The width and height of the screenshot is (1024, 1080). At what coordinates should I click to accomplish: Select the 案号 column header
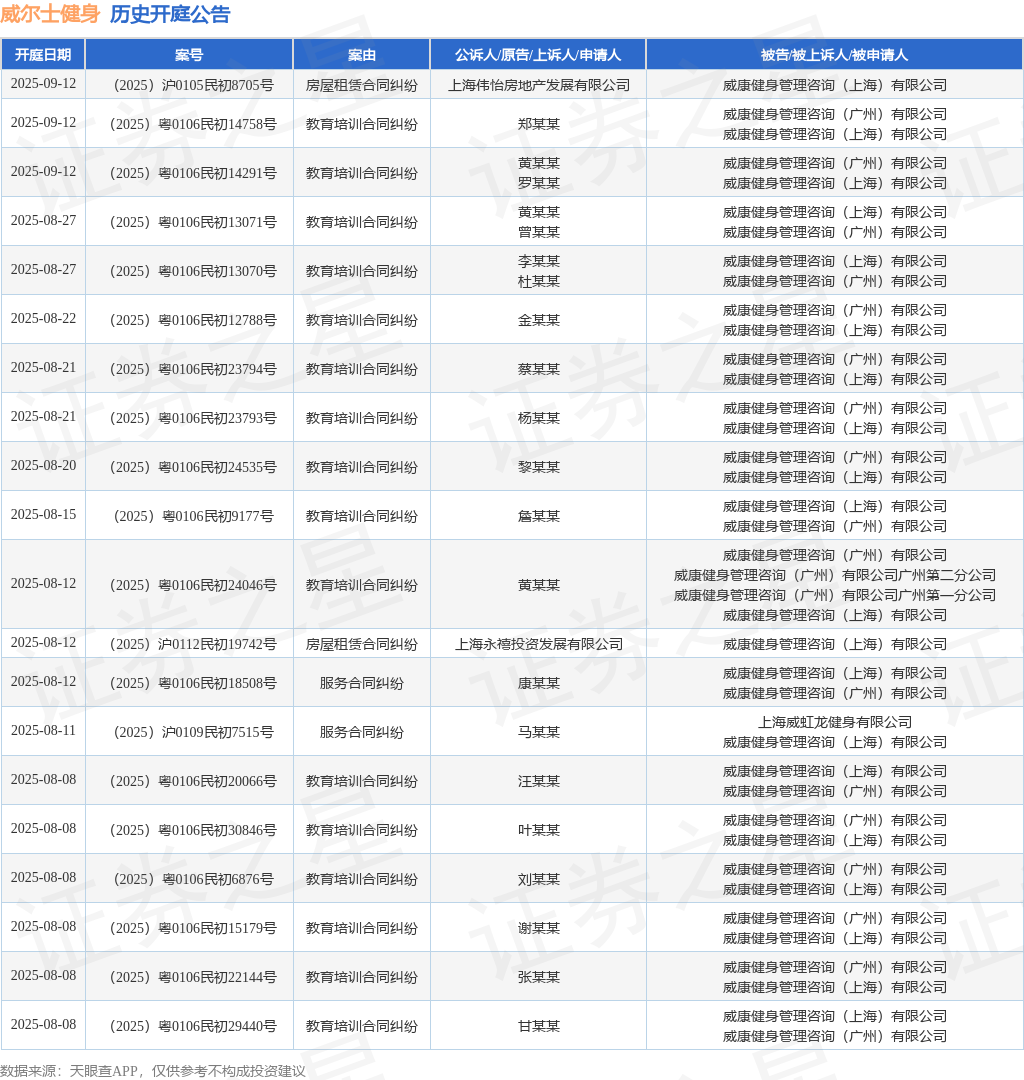point(189,55)
